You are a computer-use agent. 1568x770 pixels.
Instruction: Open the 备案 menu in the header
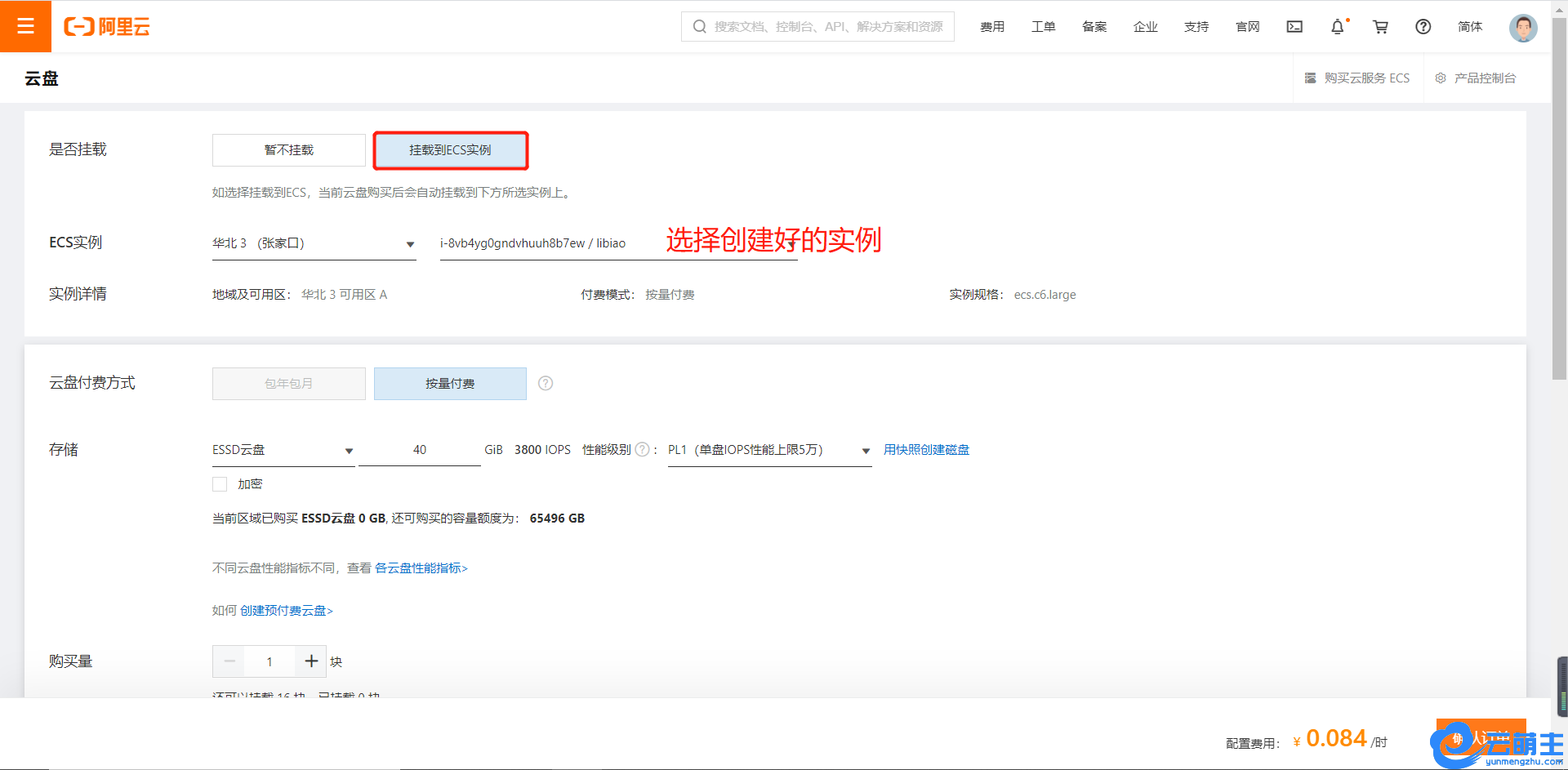(x=1094, y=27)
